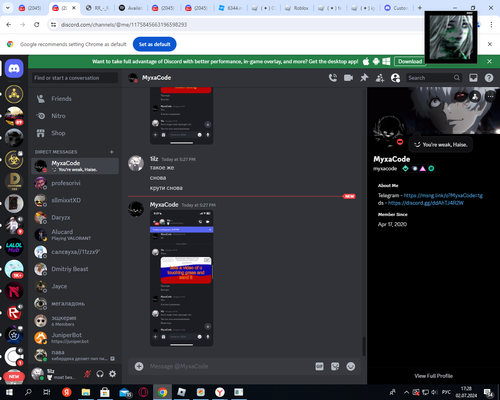
Task: Click the volume icon in system tray
Action: click(434, 392)
